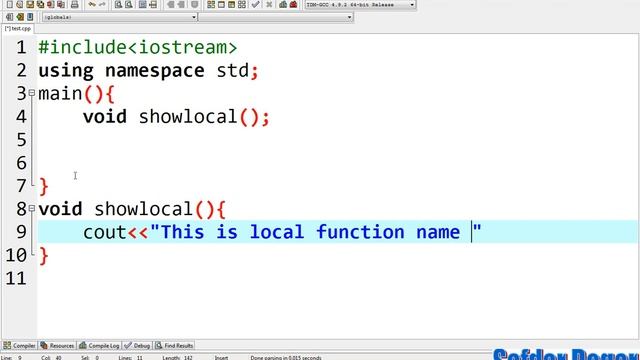Click the Redo toolbar icon
The height and width of the screenshot is (360, 640).
click(102, 4)
